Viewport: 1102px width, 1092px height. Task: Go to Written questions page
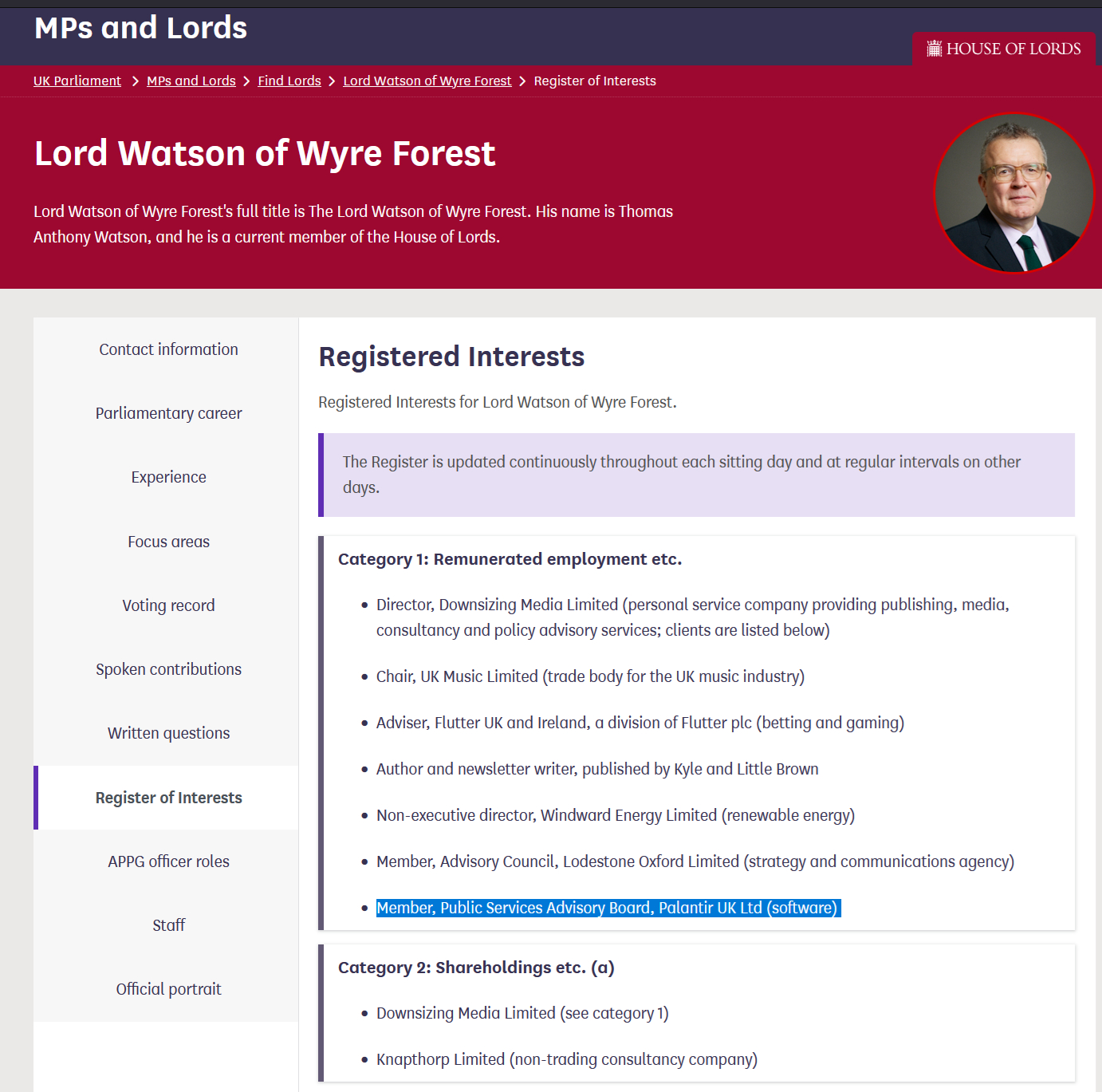point(168,733)
